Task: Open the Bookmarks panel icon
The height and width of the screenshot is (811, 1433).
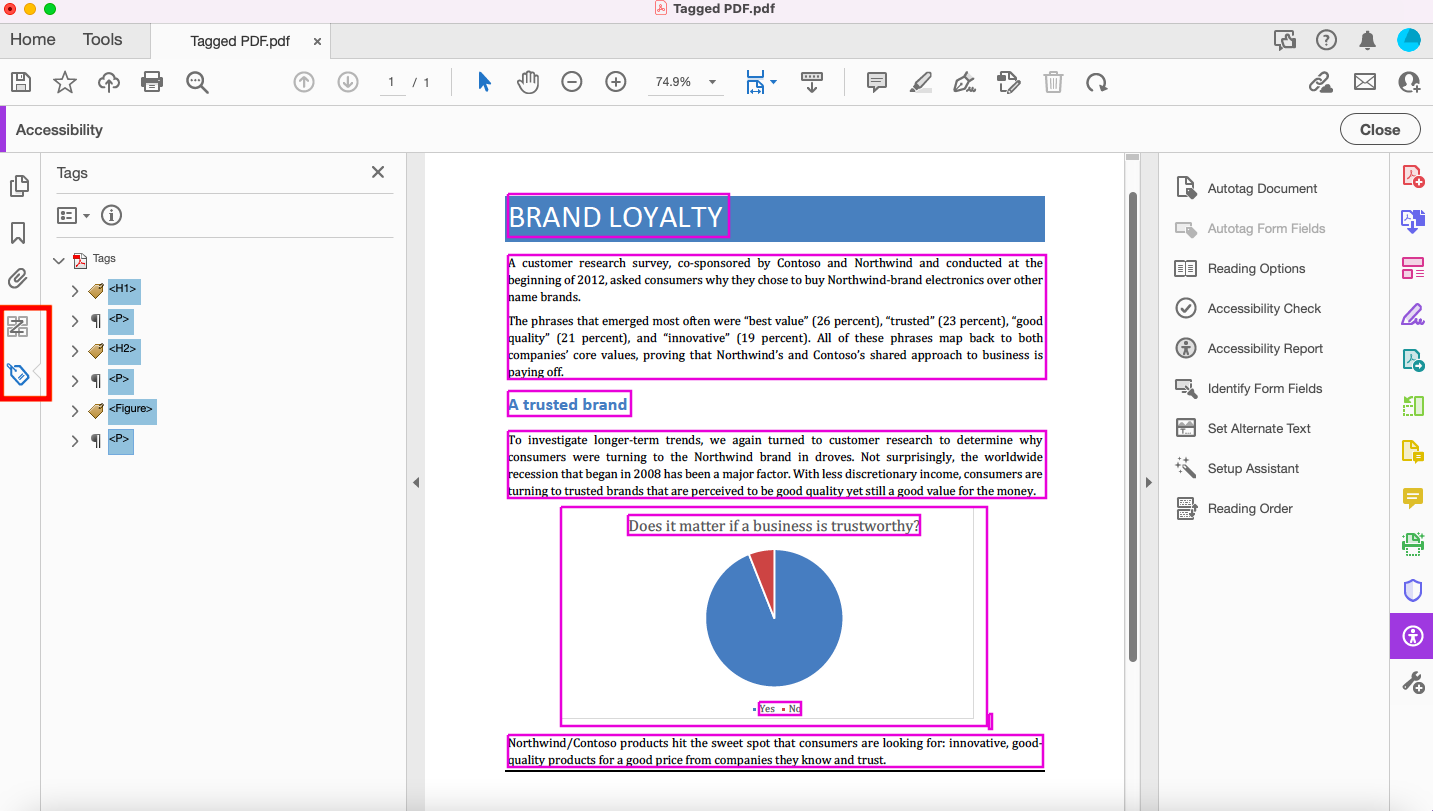Action: (17, 233)
